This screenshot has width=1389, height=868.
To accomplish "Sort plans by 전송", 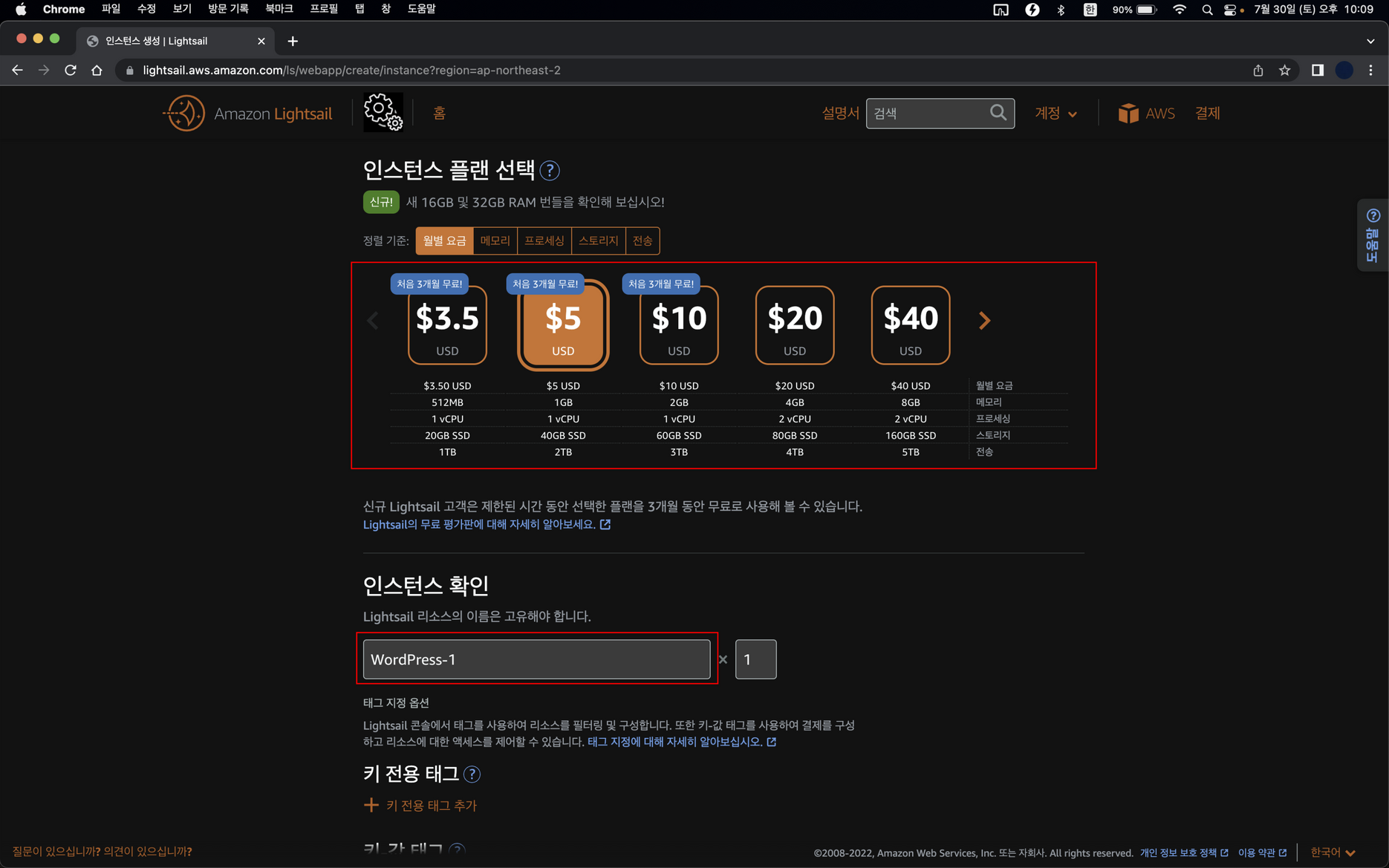I will point(643,241).
